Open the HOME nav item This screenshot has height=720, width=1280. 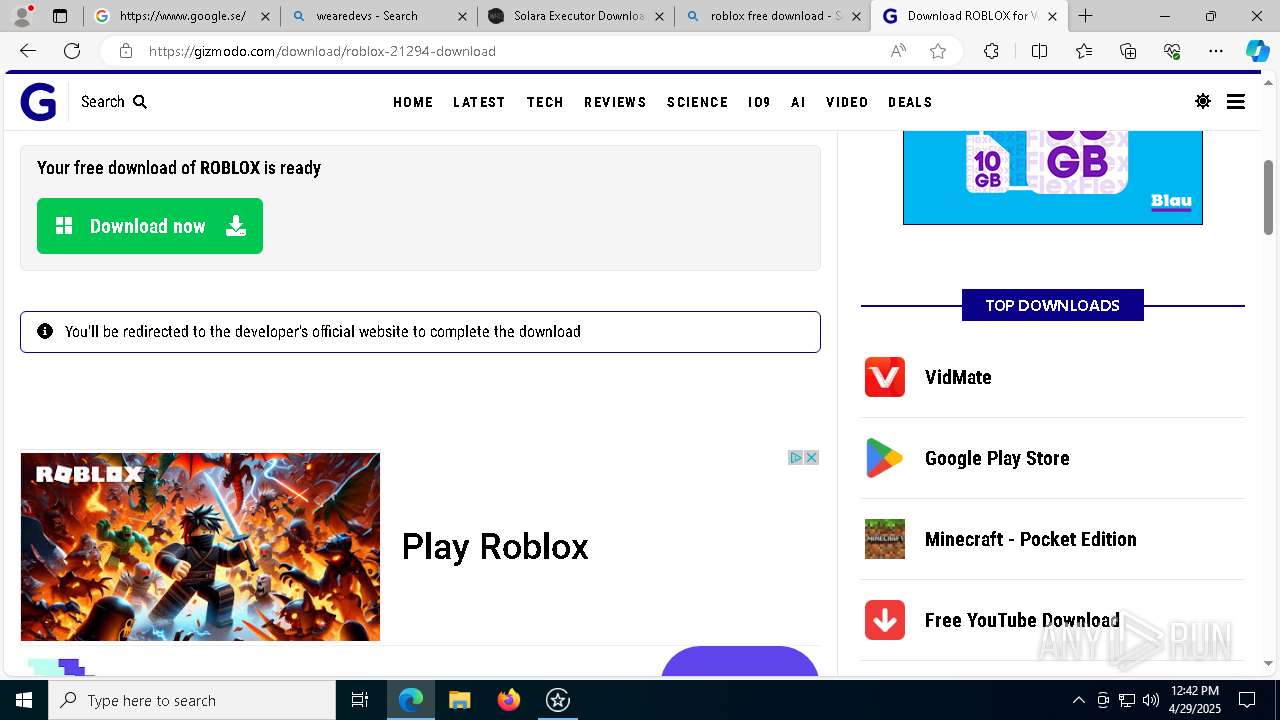click(413, 102)
